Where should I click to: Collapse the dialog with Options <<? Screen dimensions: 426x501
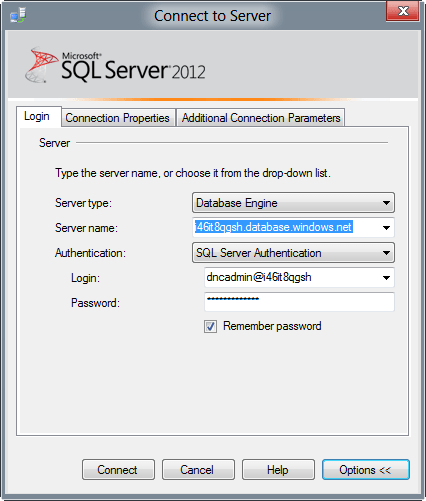366,470
